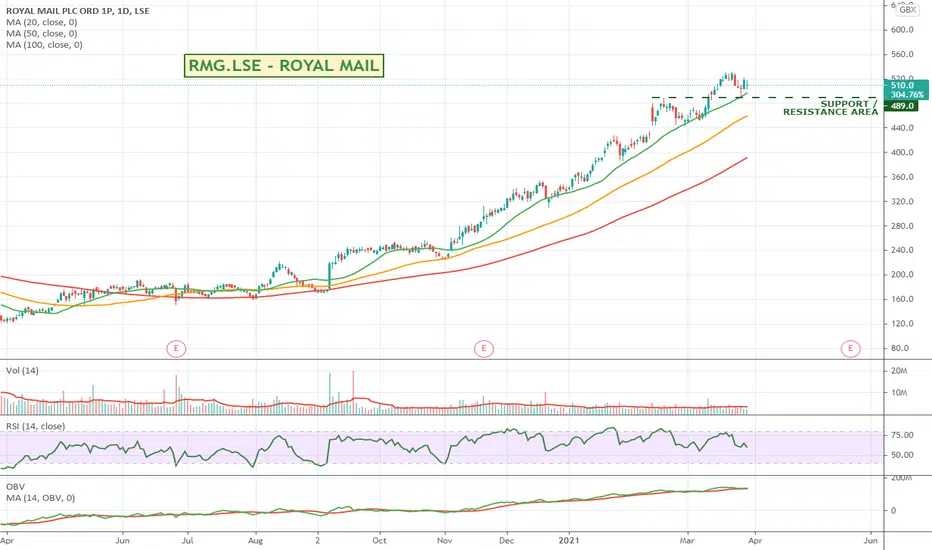Select the MA (100, close, 0) legend
This screenshot has height=550, width=932.
tap(45, 45)
